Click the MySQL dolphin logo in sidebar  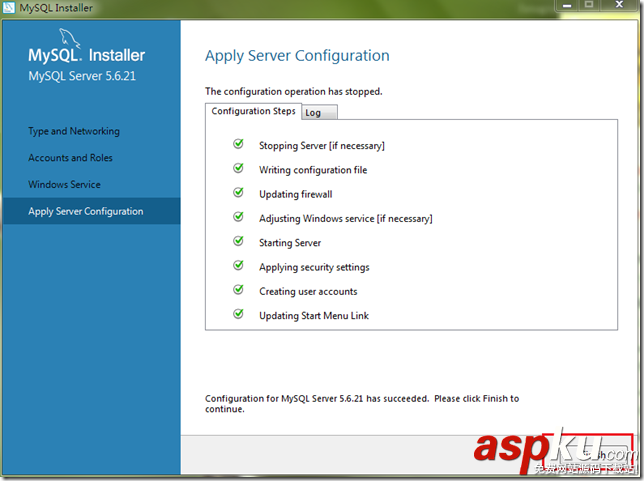(69, 38)
